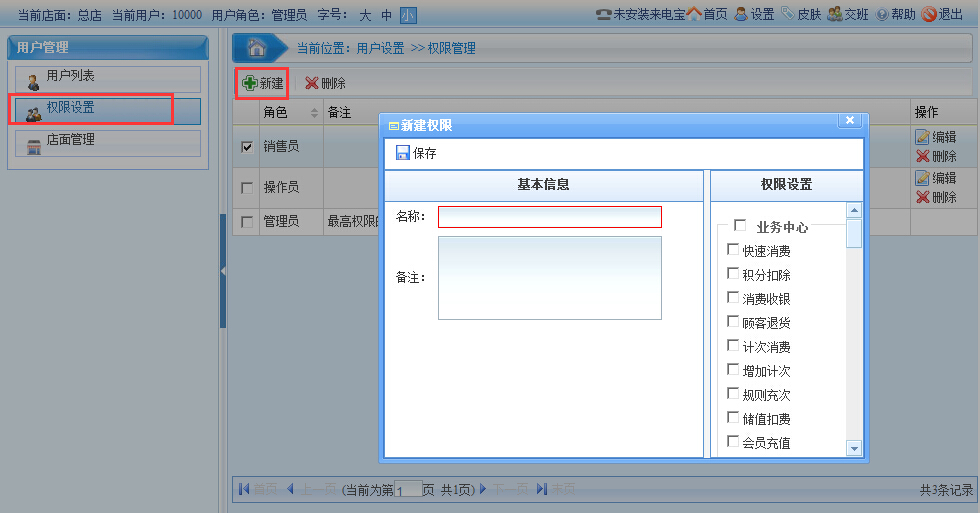980x513 pixels.
Task: Check 增加计次 permission
Action: 733,369
